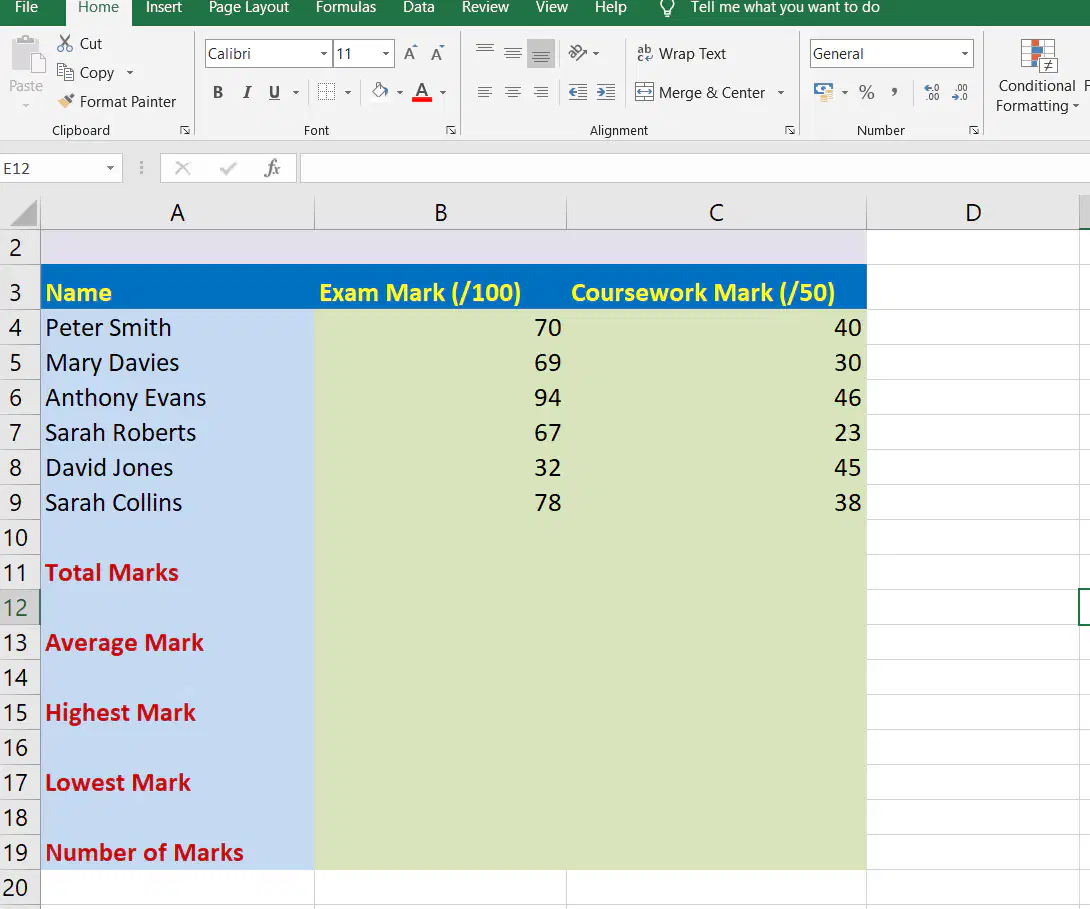Viewport: 1090px width, 909px height.
Task: Decrease font size with small A icon
Action: pyautogui.click(x=437, y=54)
